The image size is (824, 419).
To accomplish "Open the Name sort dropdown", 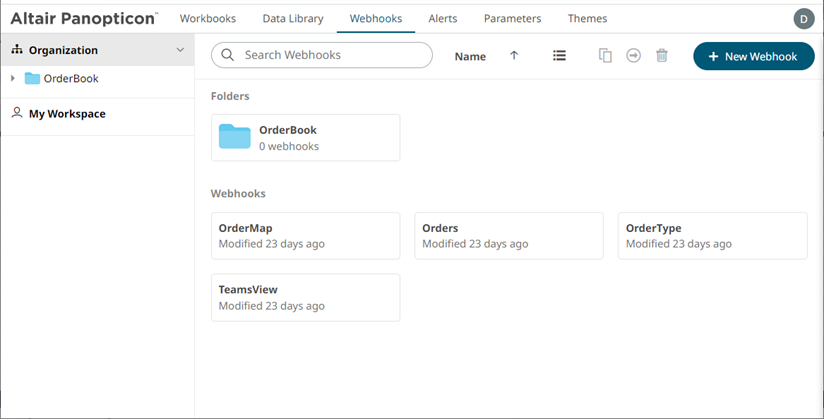I will click(x=470, y=57).
